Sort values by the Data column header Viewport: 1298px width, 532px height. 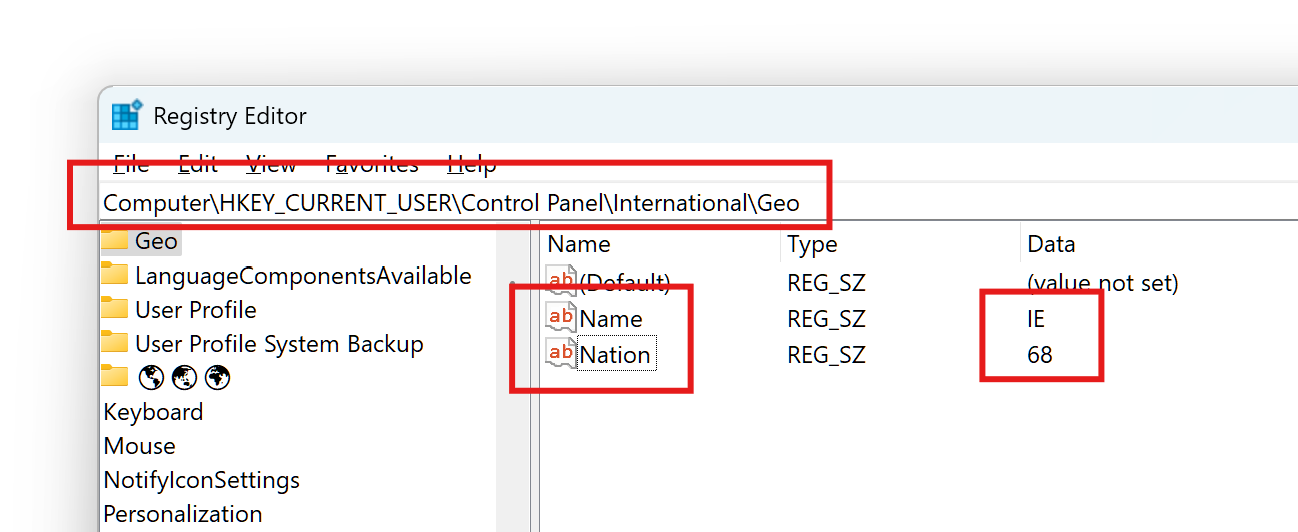(1051, 244)
